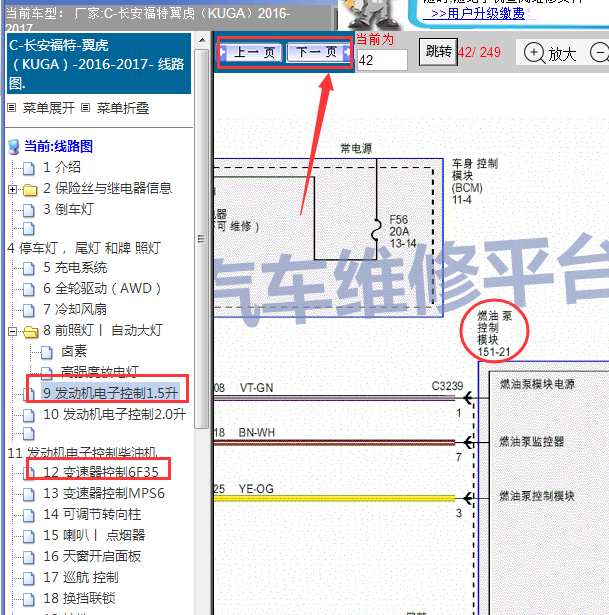
Task: Open 14 可调节转向柱
Action: 92,514
